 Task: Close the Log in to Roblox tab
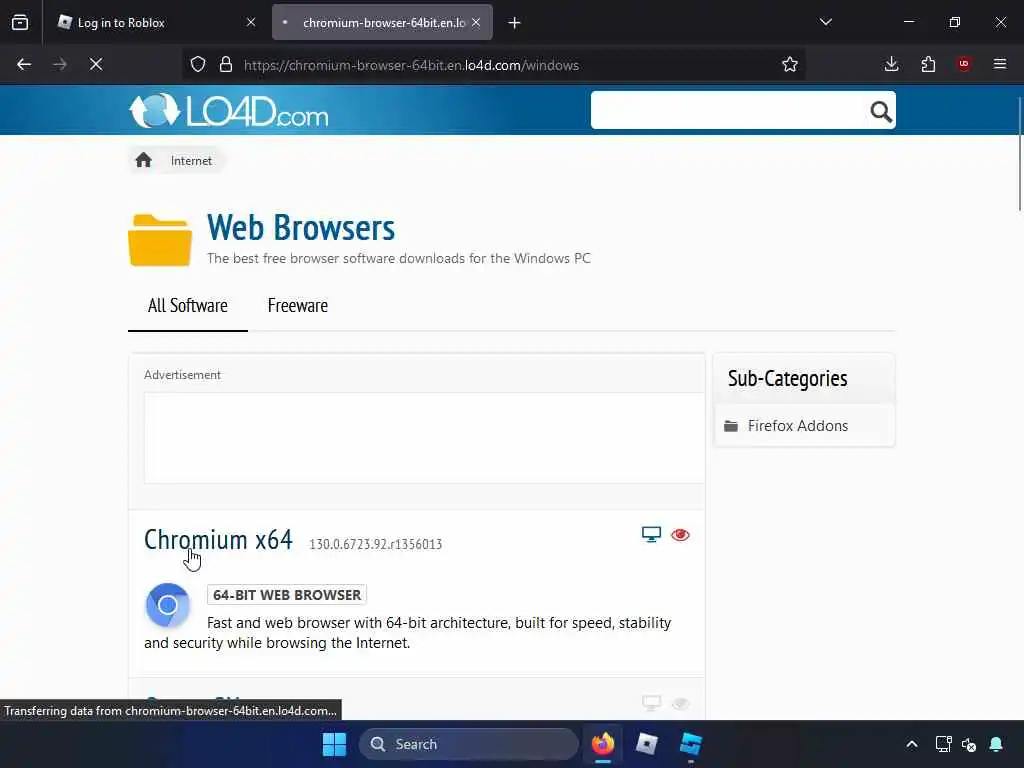coord(251,22)
